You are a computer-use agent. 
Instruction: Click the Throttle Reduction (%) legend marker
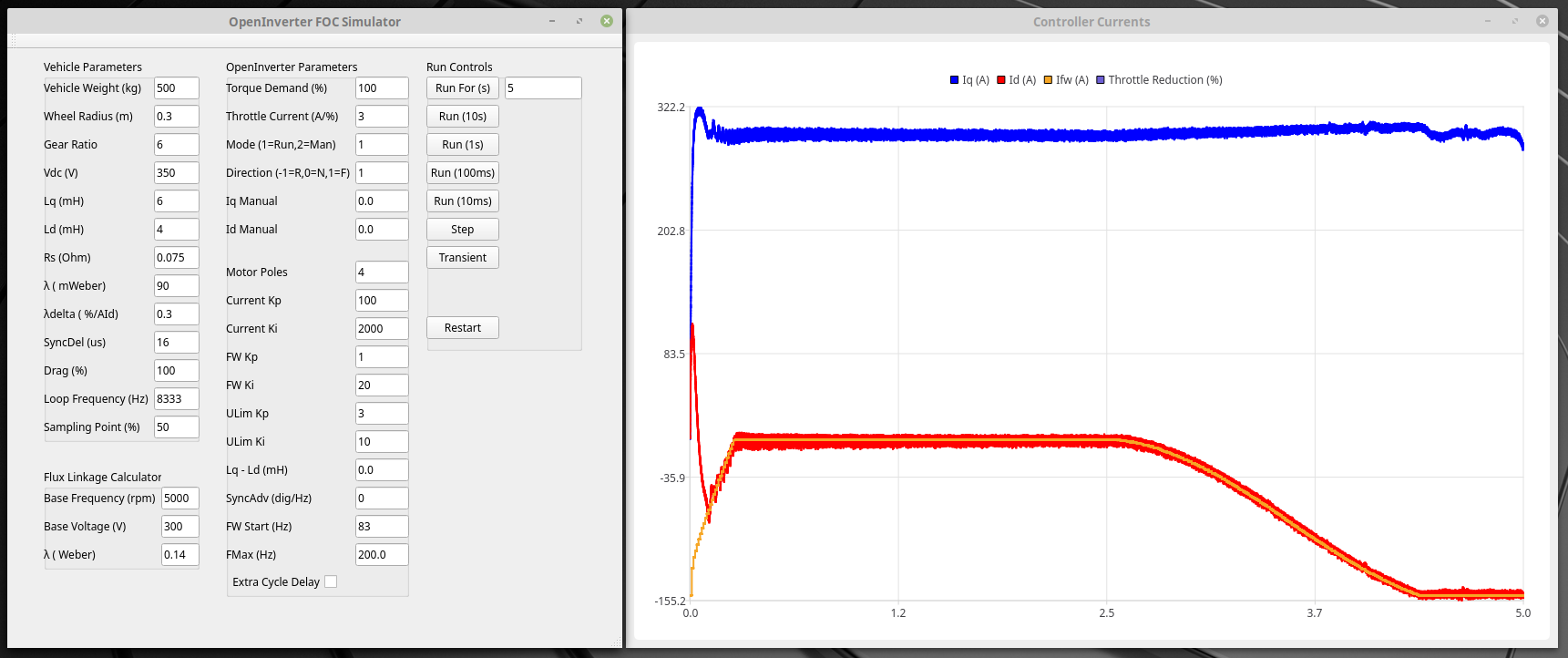(1101, 80)
